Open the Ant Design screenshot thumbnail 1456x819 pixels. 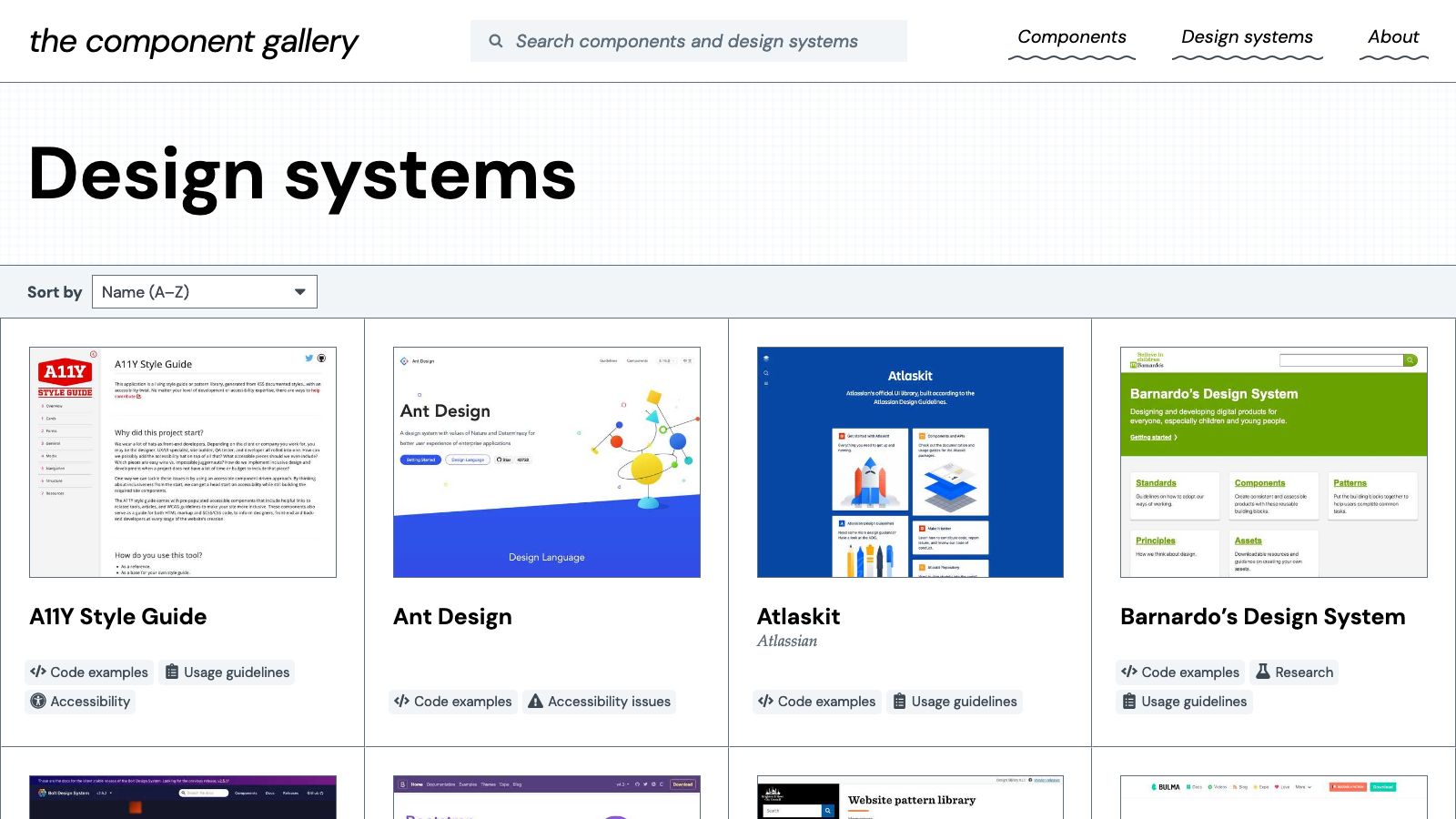coord(546,462)
